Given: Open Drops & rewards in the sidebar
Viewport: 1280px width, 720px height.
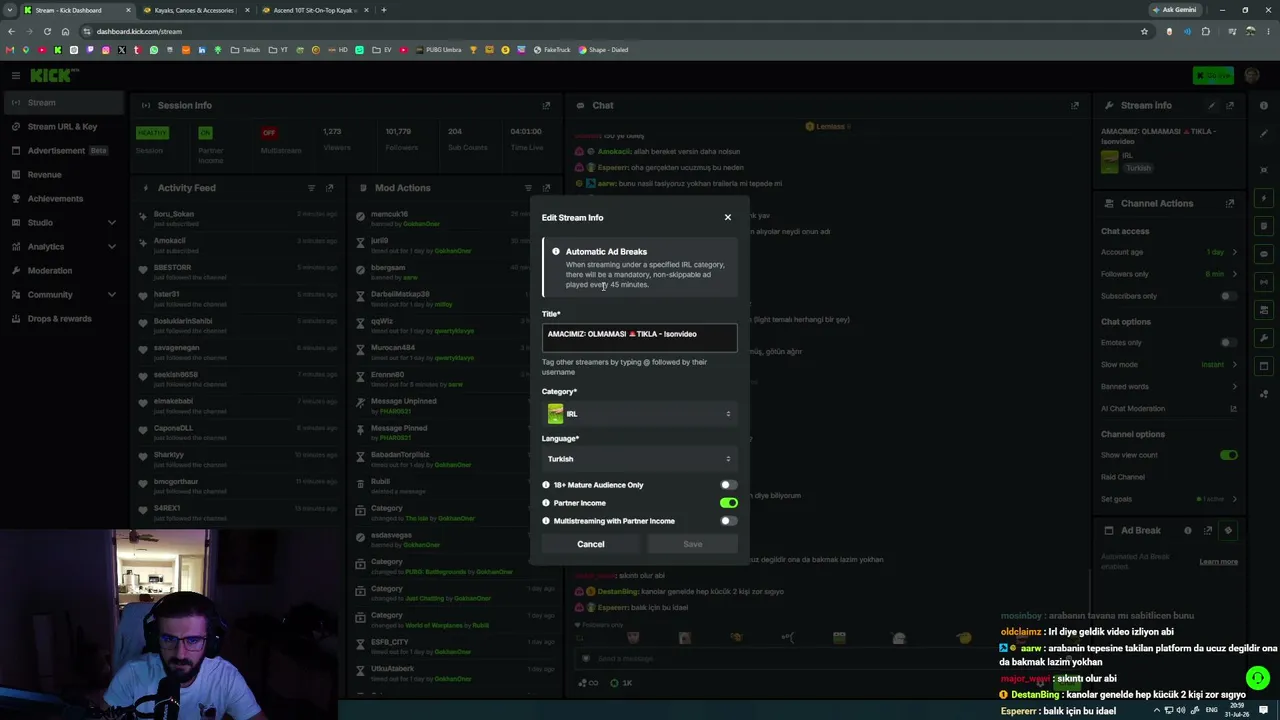Looking at the screenshot, I should coord(62,319).
